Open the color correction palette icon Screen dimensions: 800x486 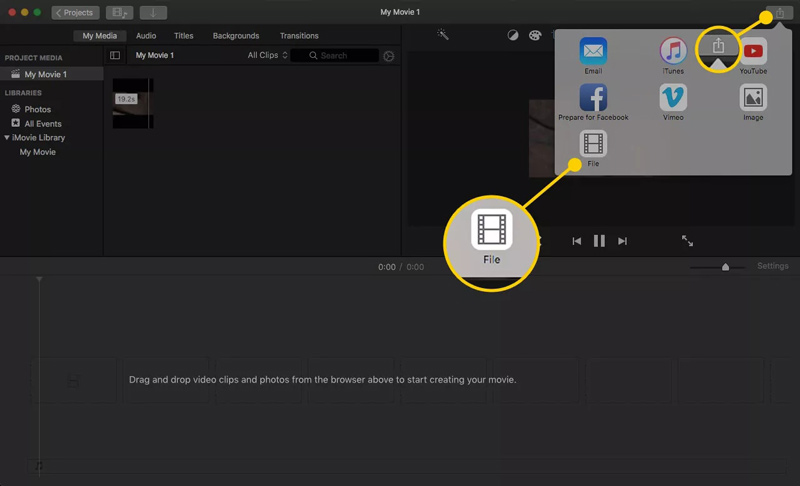click(x=534, y=36)
